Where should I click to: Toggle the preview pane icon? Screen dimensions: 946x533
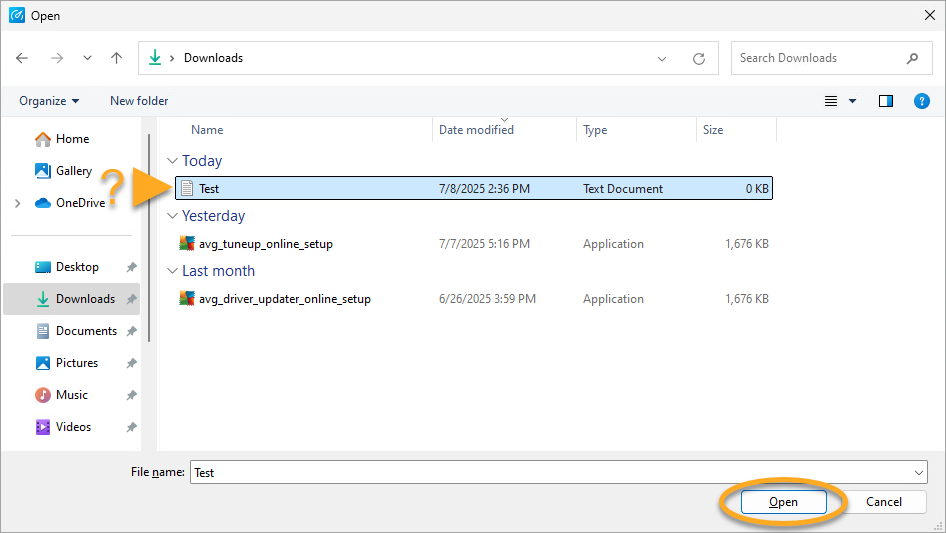[885, 101]
